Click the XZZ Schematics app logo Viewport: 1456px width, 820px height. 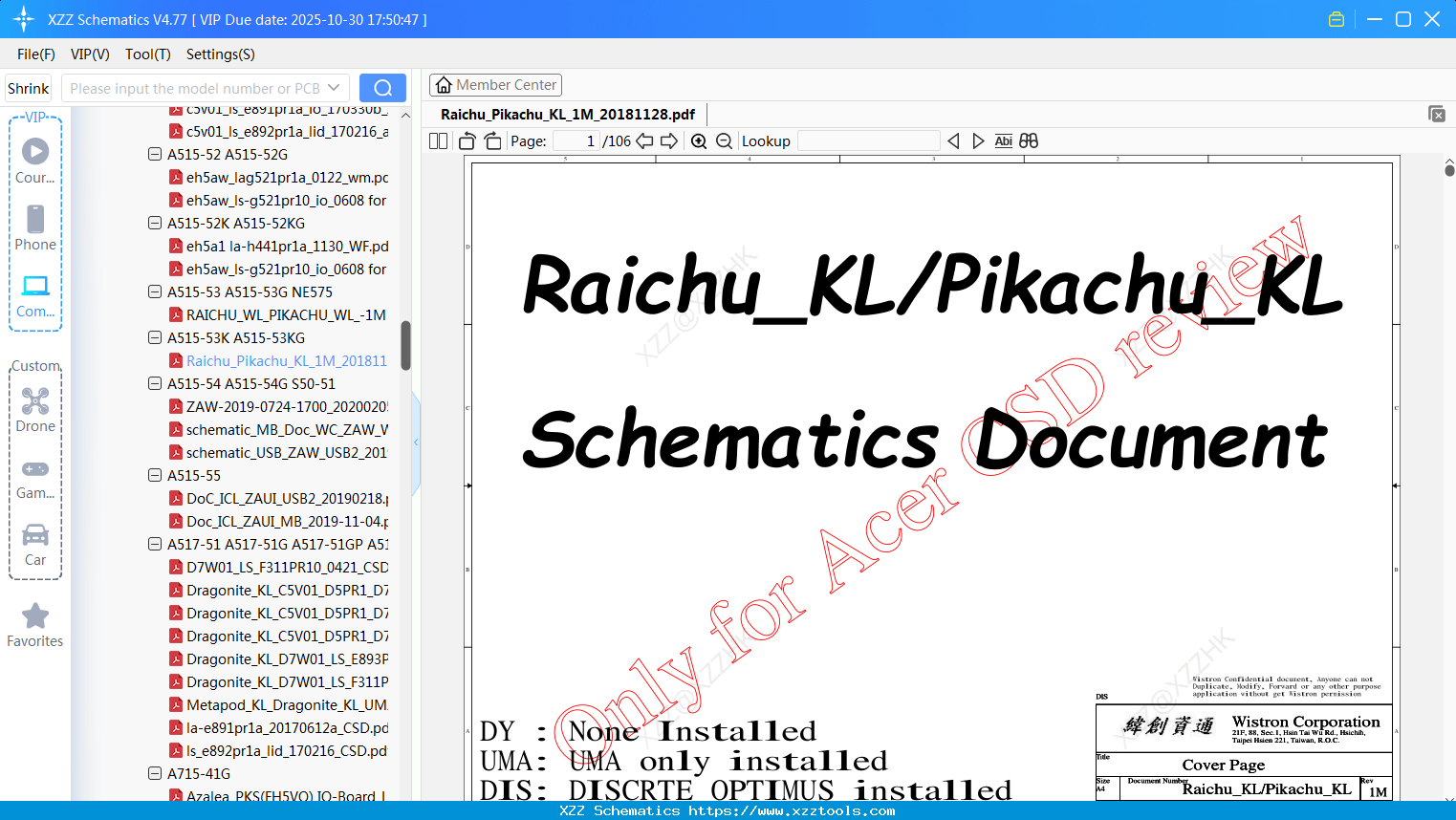click(24, 19)
